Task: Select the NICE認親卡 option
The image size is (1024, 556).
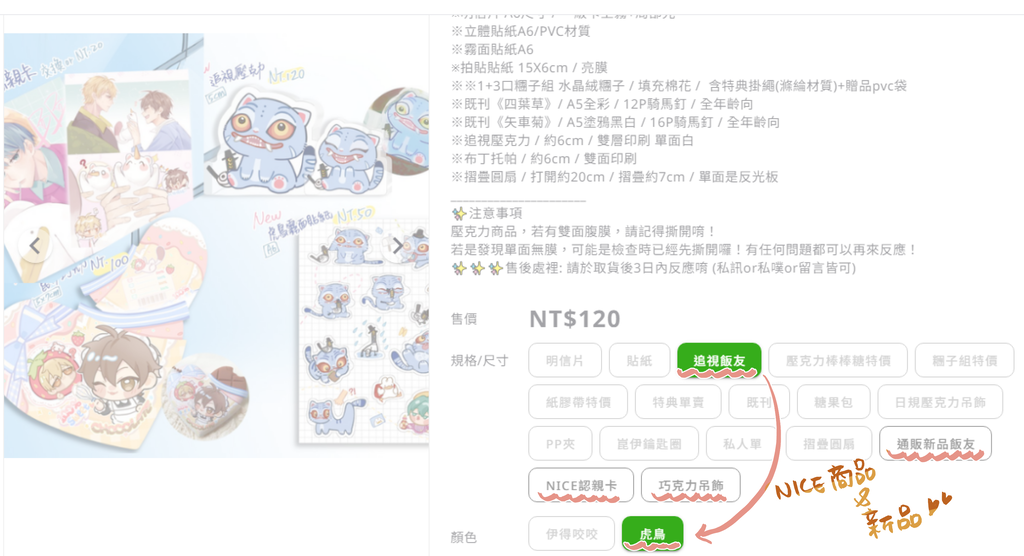Action: tap(581, 485)
